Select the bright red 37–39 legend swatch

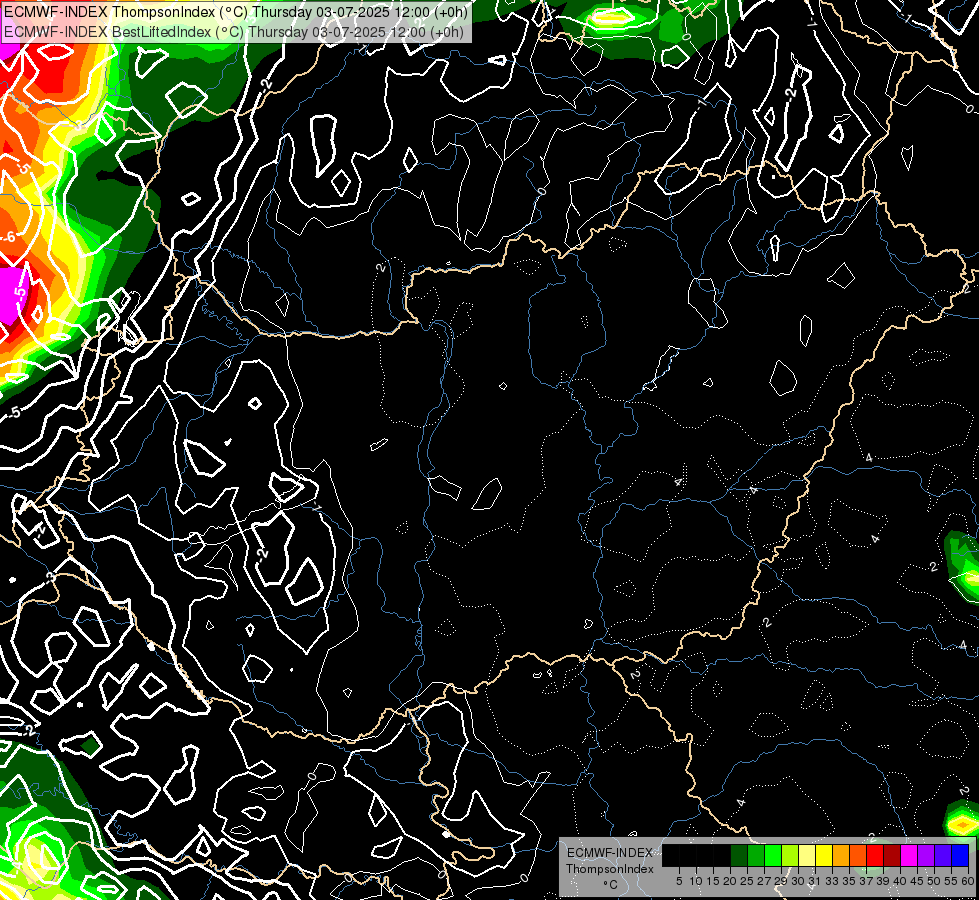pos(875,855)
